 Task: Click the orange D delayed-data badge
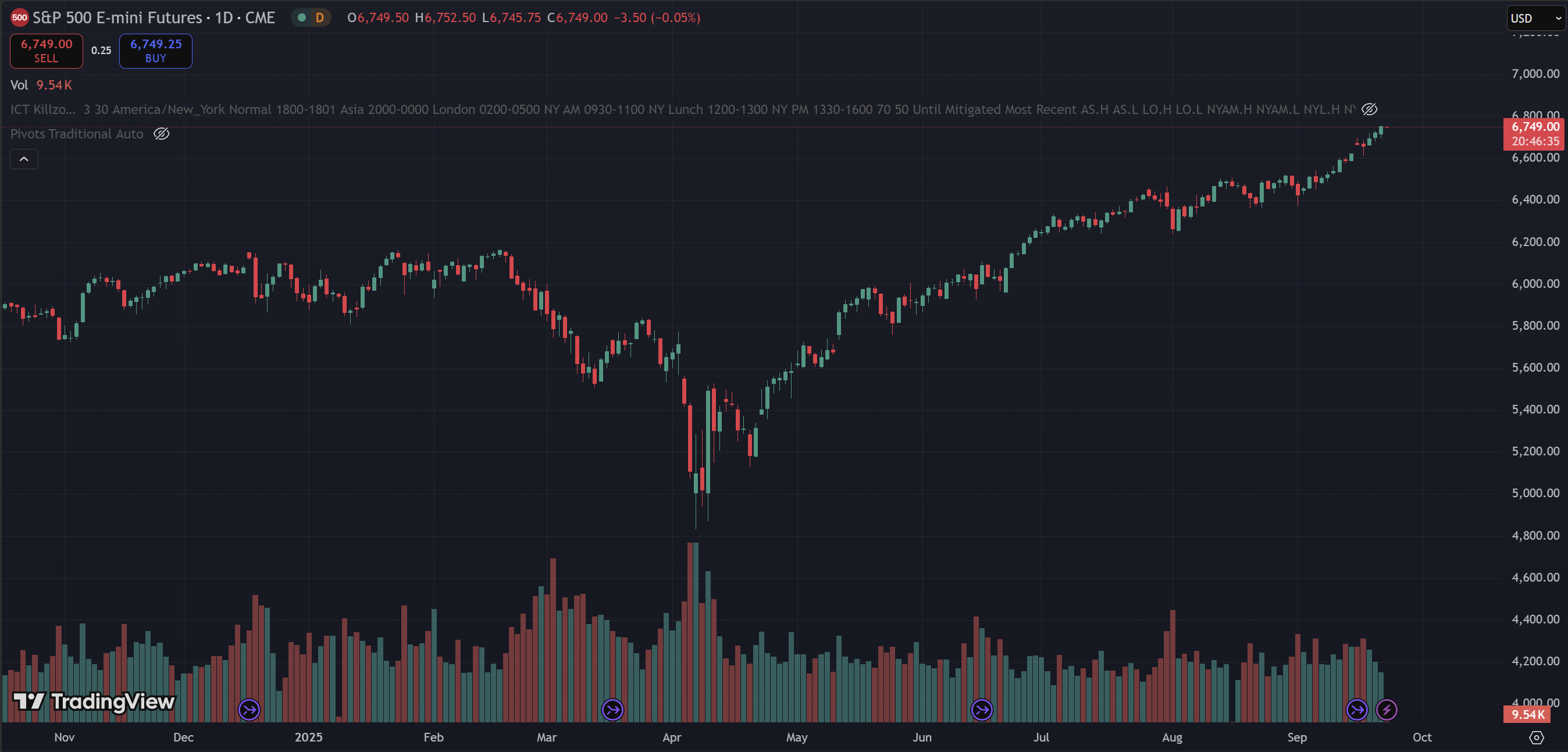(319, 17)
